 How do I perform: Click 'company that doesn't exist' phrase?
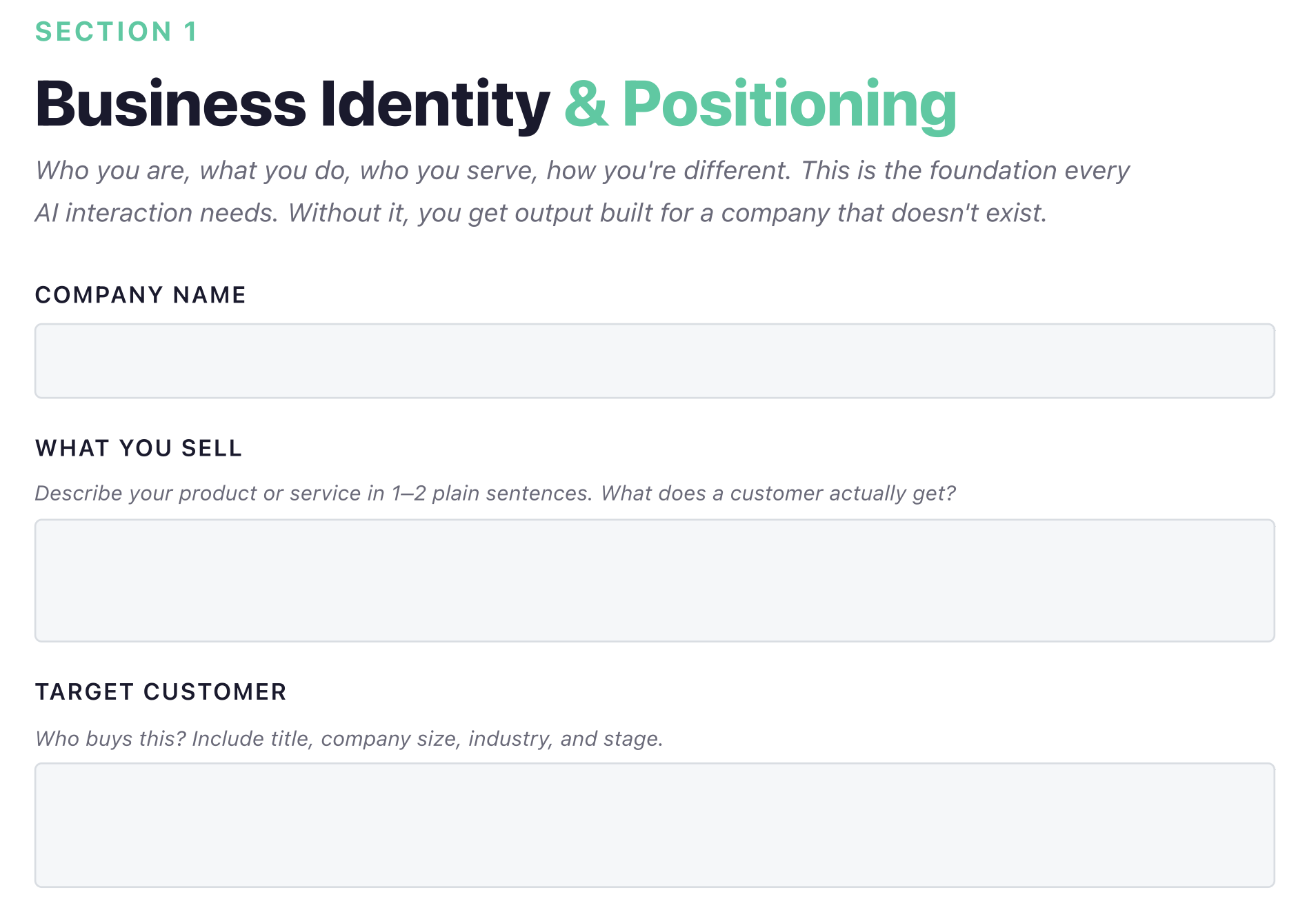[884, 213]
